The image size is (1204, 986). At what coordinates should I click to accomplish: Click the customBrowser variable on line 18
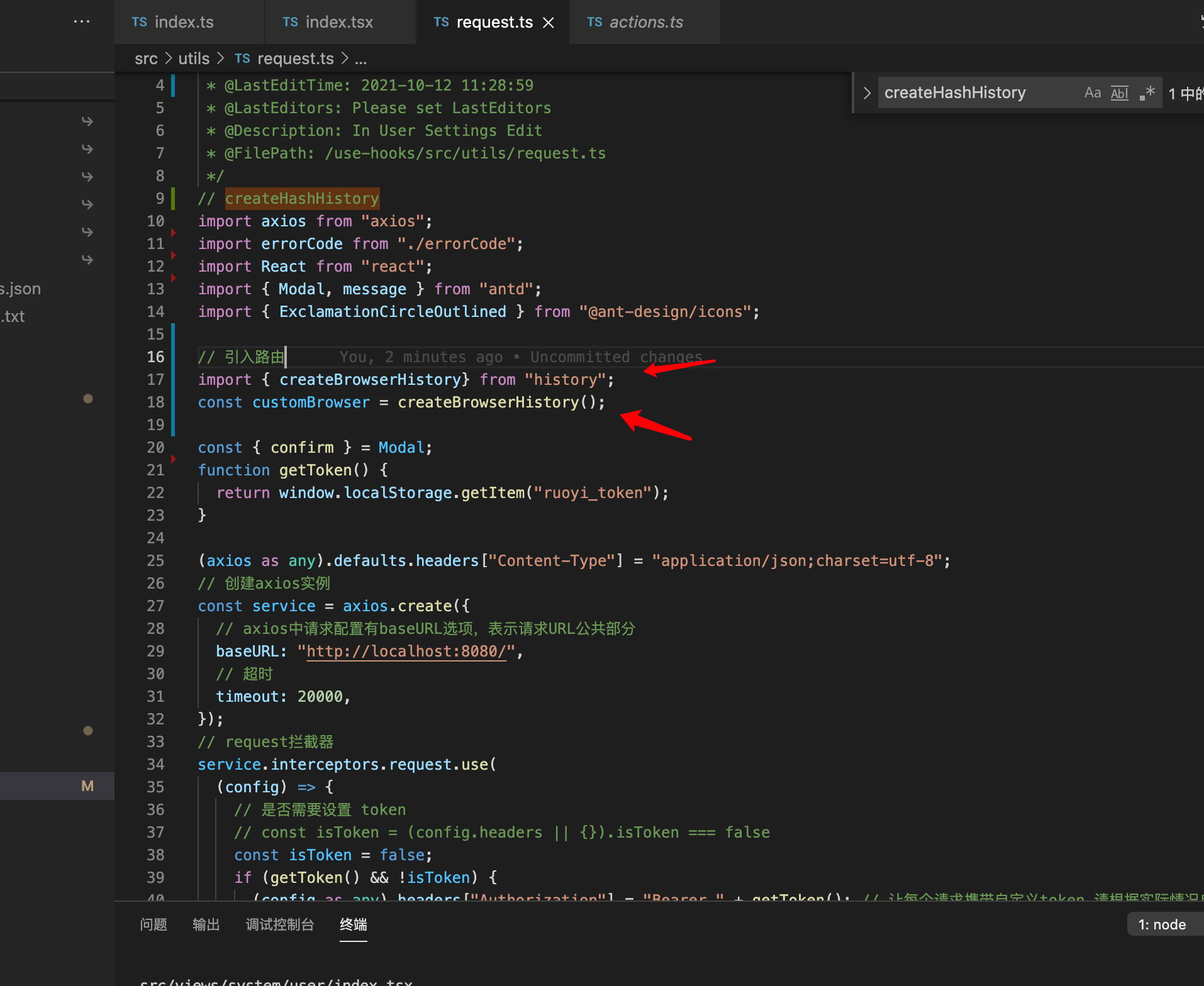311,402
